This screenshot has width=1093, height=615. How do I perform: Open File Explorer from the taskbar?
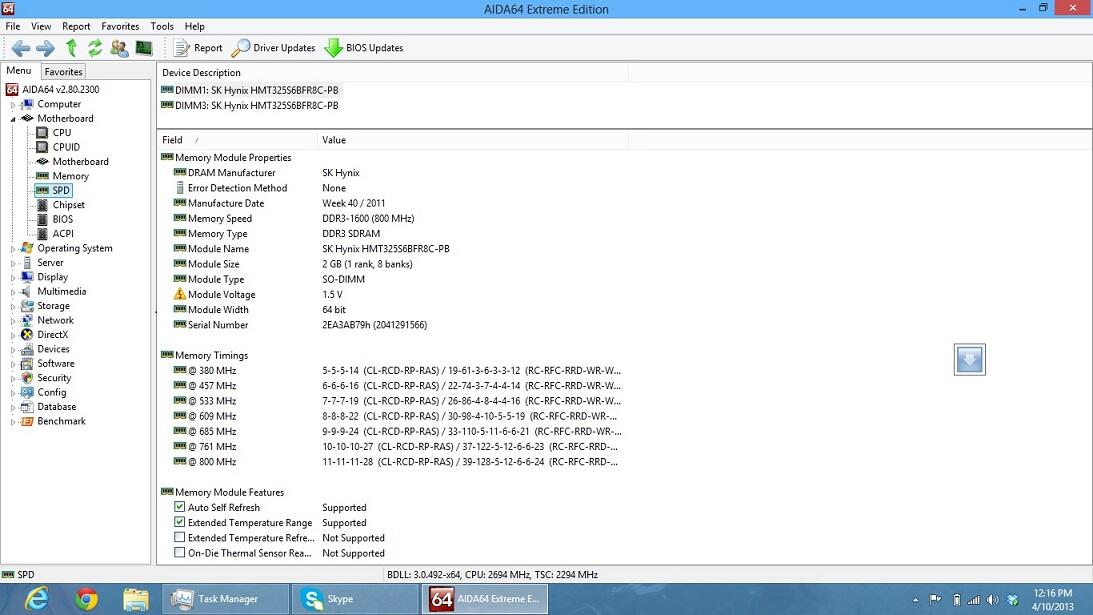pyautogui.click(x=136, y=599)
